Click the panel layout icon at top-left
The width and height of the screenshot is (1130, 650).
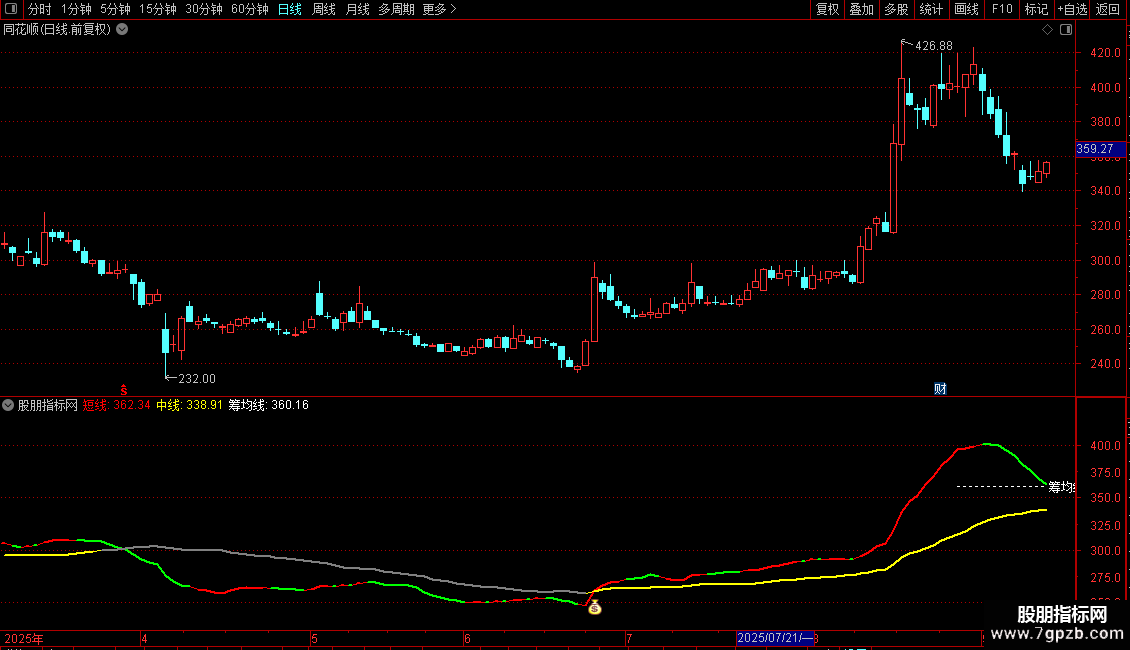(x=11, y=9)
